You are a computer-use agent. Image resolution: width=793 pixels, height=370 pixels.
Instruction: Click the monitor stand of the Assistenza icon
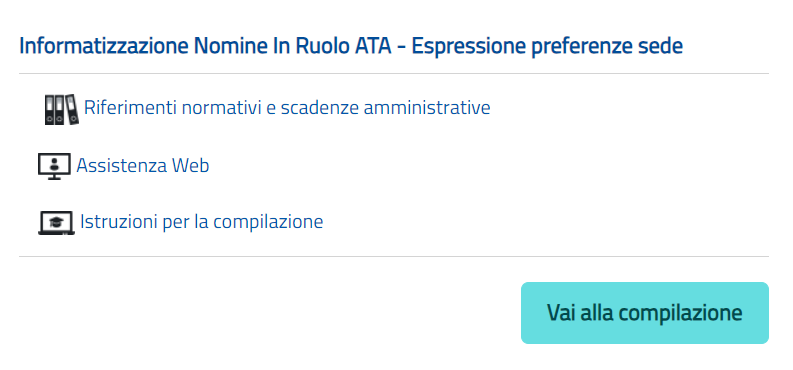click(55, 177)
